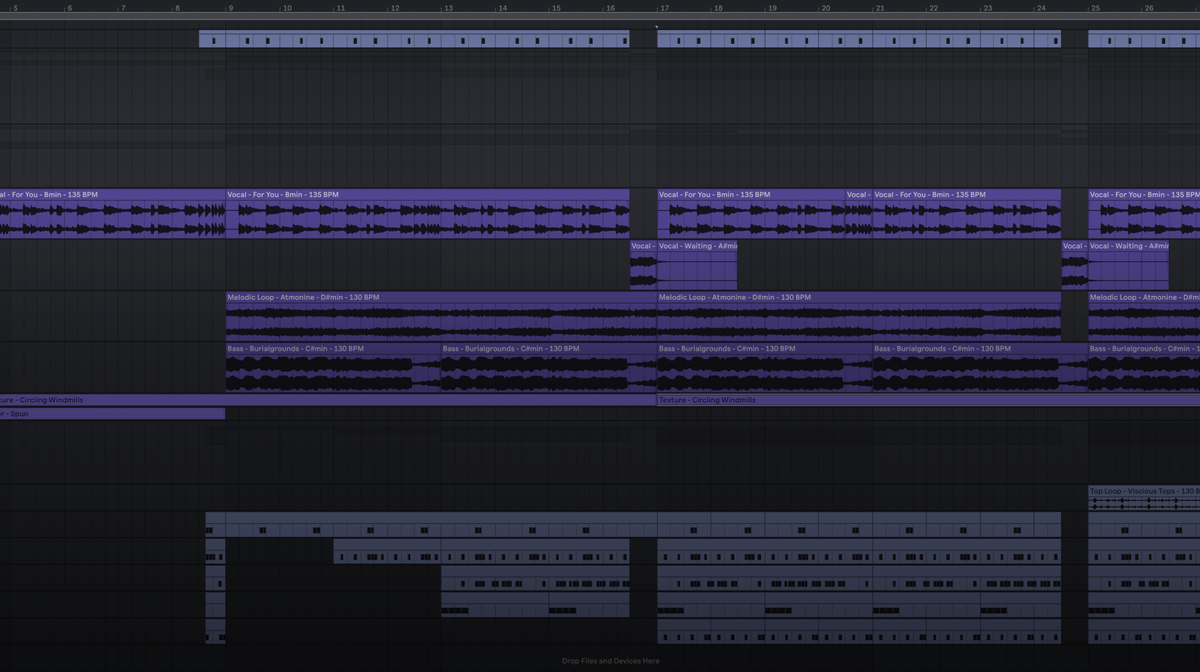Click the Drop Files and Devices Here text
Image resolution: width=1200 pixels, height=672 pixels.
click(x=610, y=661)
